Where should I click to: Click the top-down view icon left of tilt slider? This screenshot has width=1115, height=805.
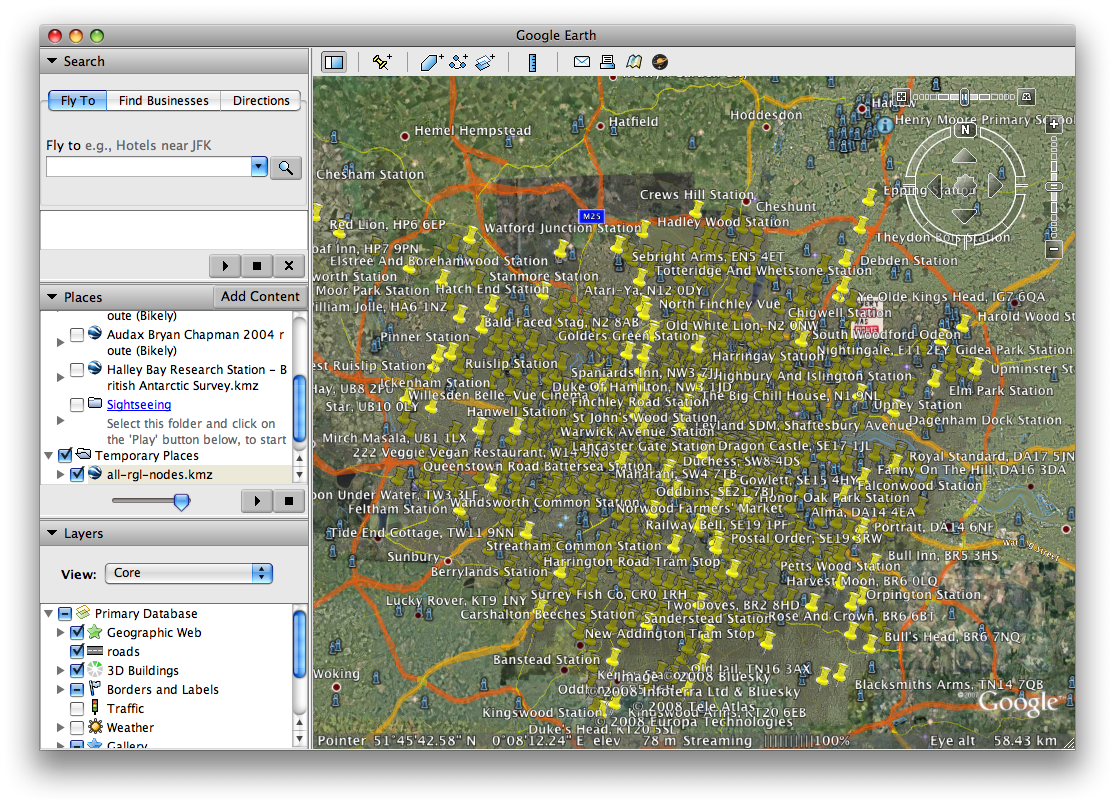[902, 96]
